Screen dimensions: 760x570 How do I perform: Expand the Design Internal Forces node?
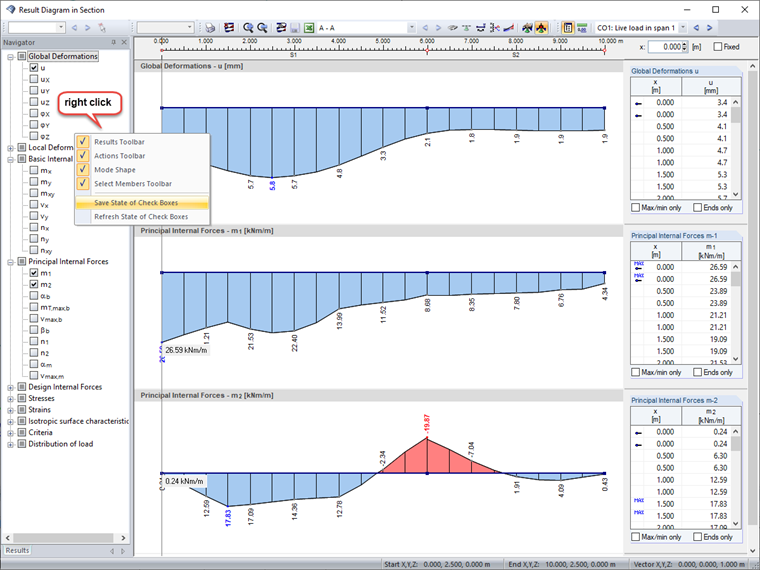pyautogui.click(x=10, y=388)
